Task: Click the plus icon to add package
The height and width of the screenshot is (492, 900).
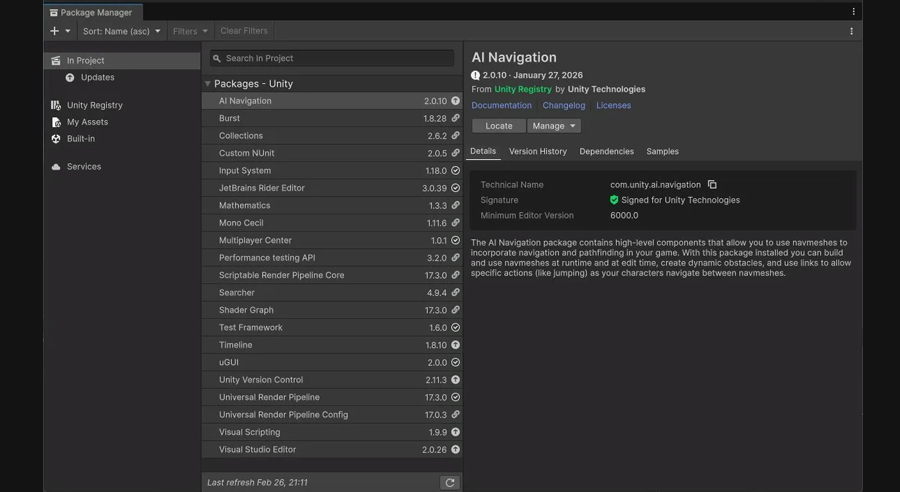Action: pyautogui.click(x=55, y=31)
